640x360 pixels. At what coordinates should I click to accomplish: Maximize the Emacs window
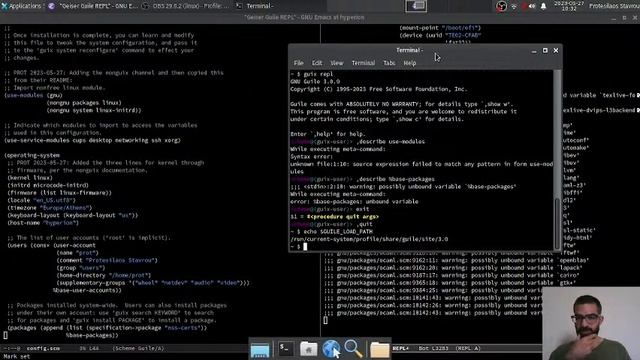coord(624,18)
